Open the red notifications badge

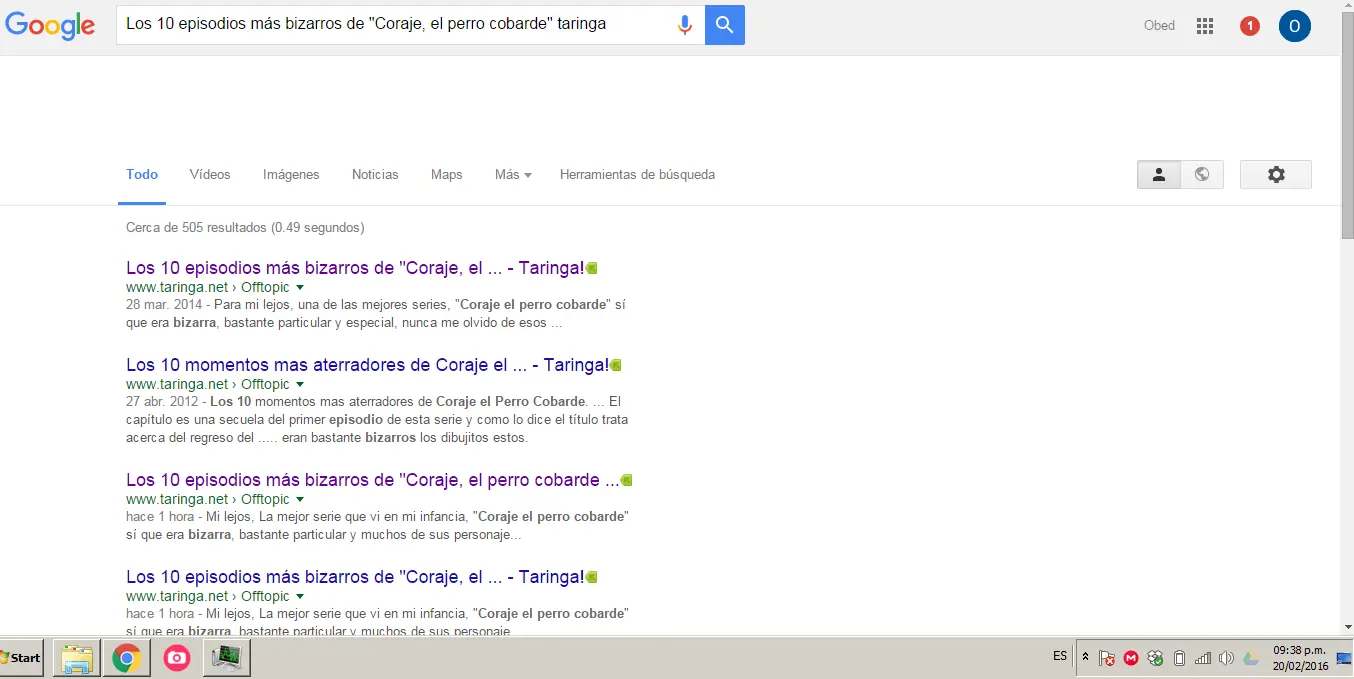click(x=1250, y=26)
